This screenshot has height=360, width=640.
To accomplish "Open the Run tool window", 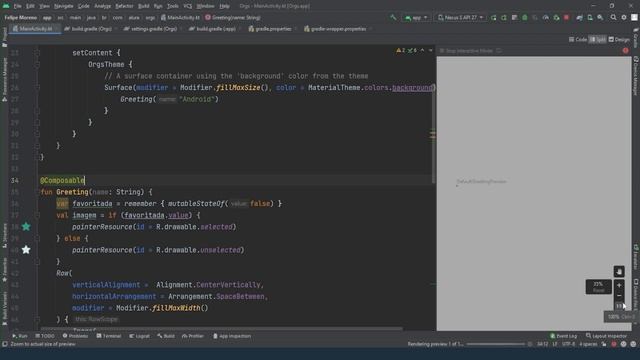I will [x=20, y=336].
